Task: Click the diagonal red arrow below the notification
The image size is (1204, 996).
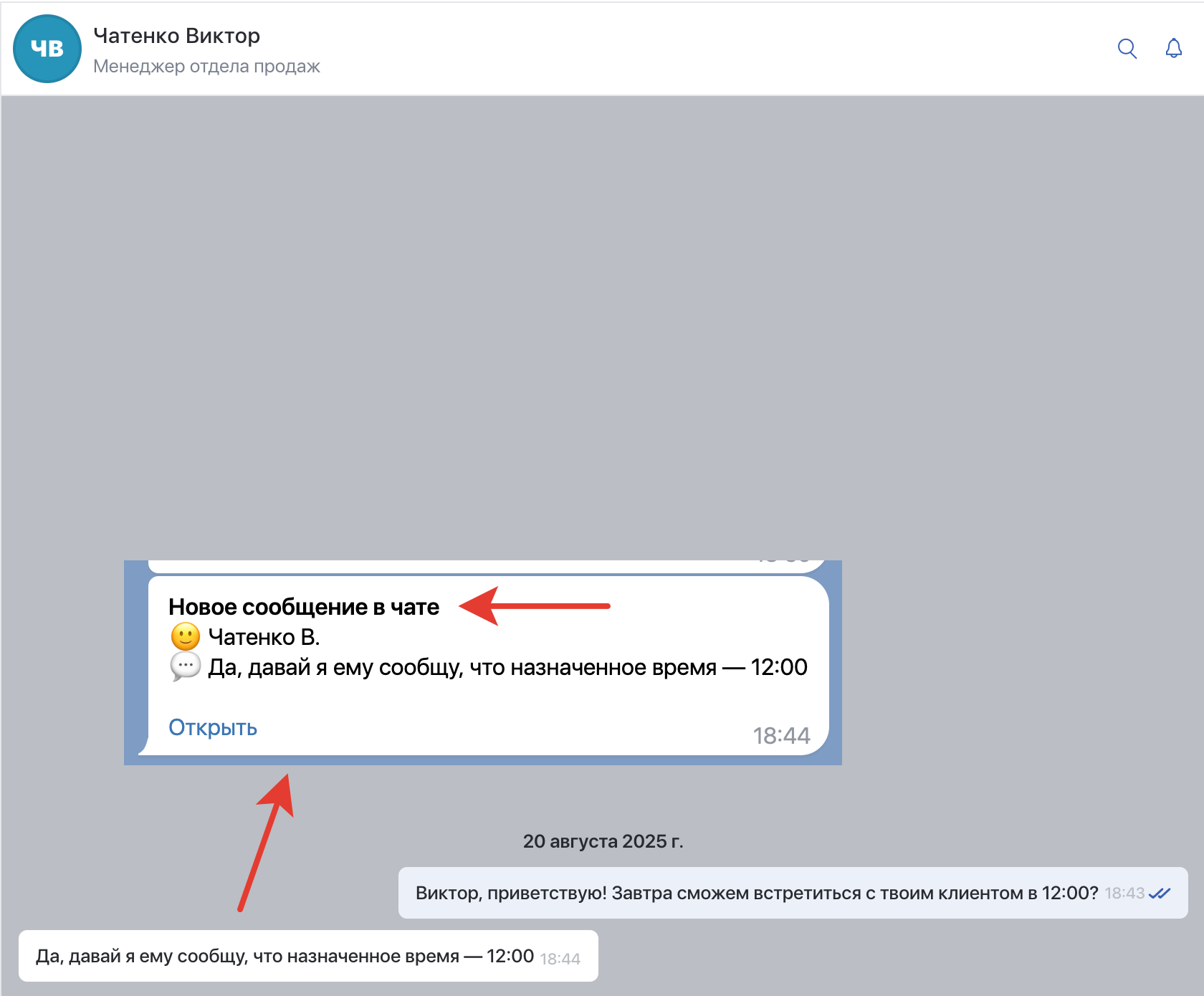Action: pos(265,843)
